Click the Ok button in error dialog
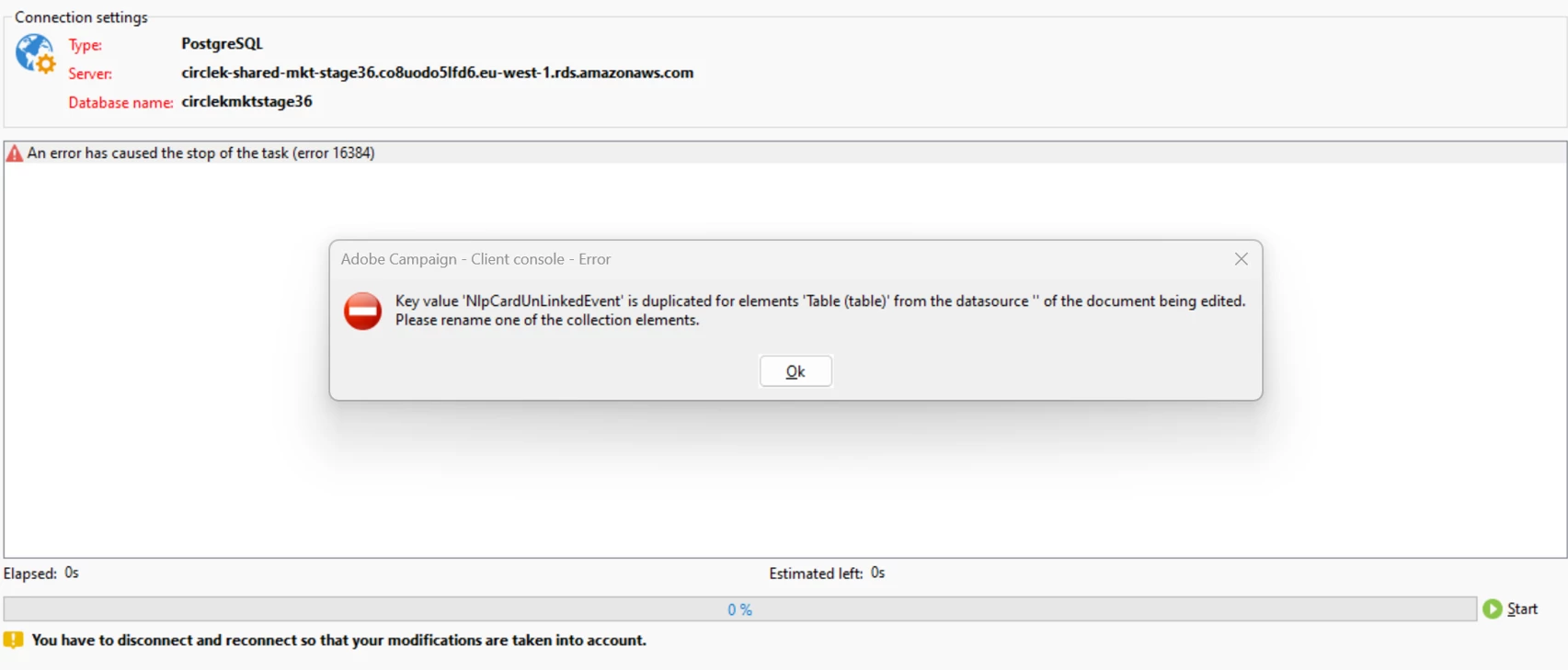Screen dimensions: 1568x670 point(795,371)
